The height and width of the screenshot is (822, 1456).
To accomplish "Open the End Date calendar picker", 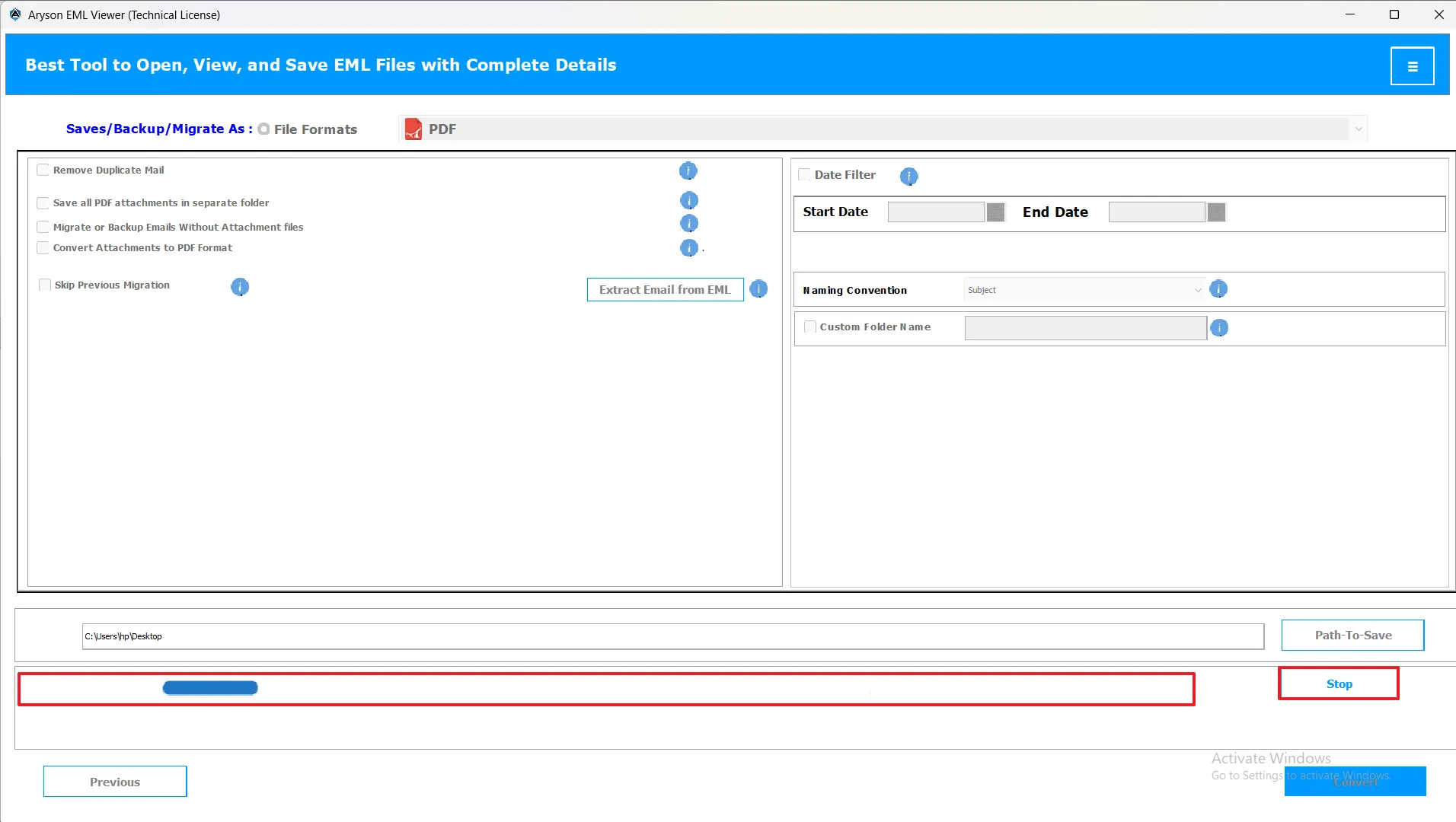I will 1216,212.
